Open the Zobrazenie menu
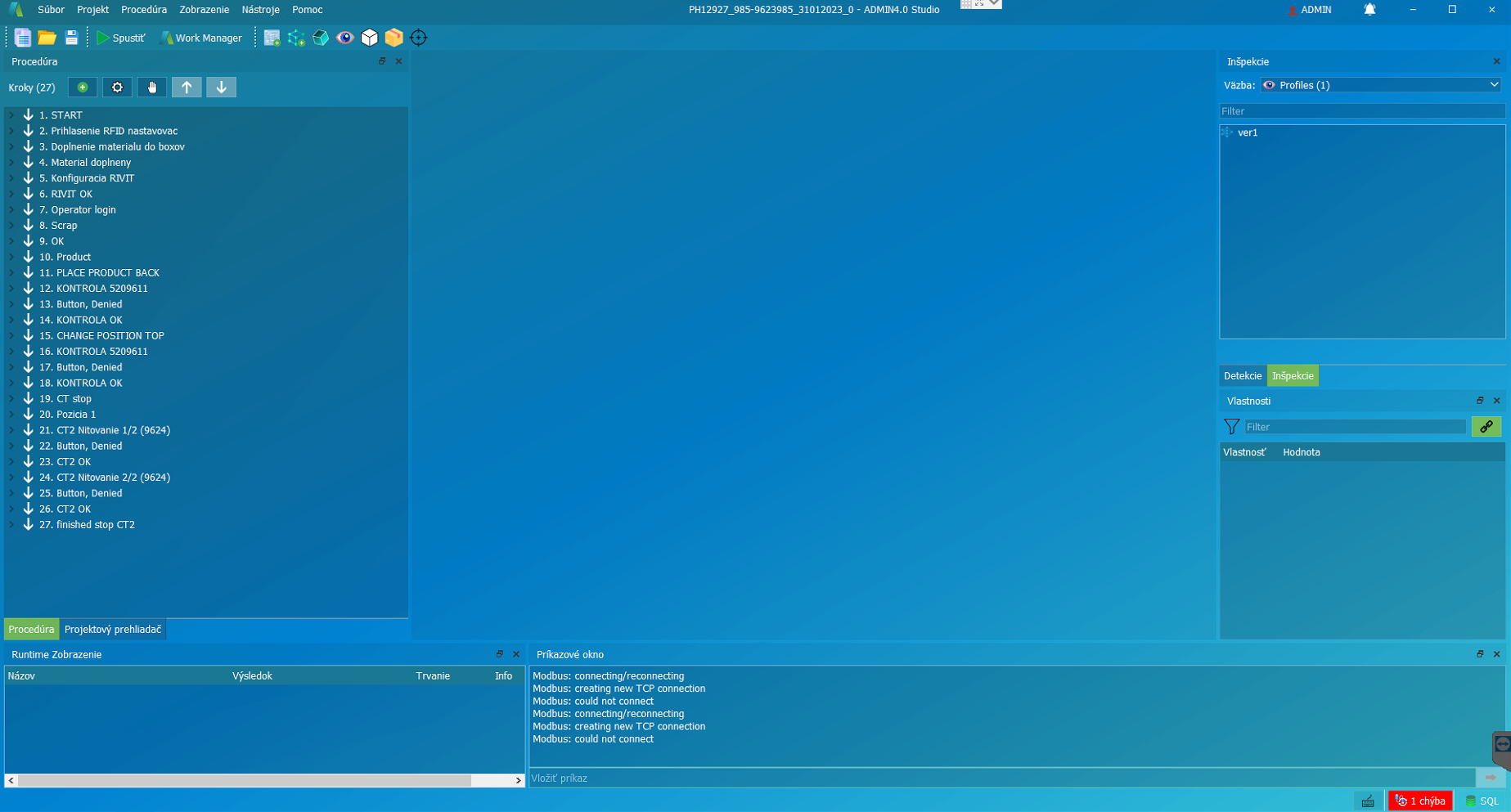Image resolution: width=1511 pixels, height=812 pixels. [205, 10]
